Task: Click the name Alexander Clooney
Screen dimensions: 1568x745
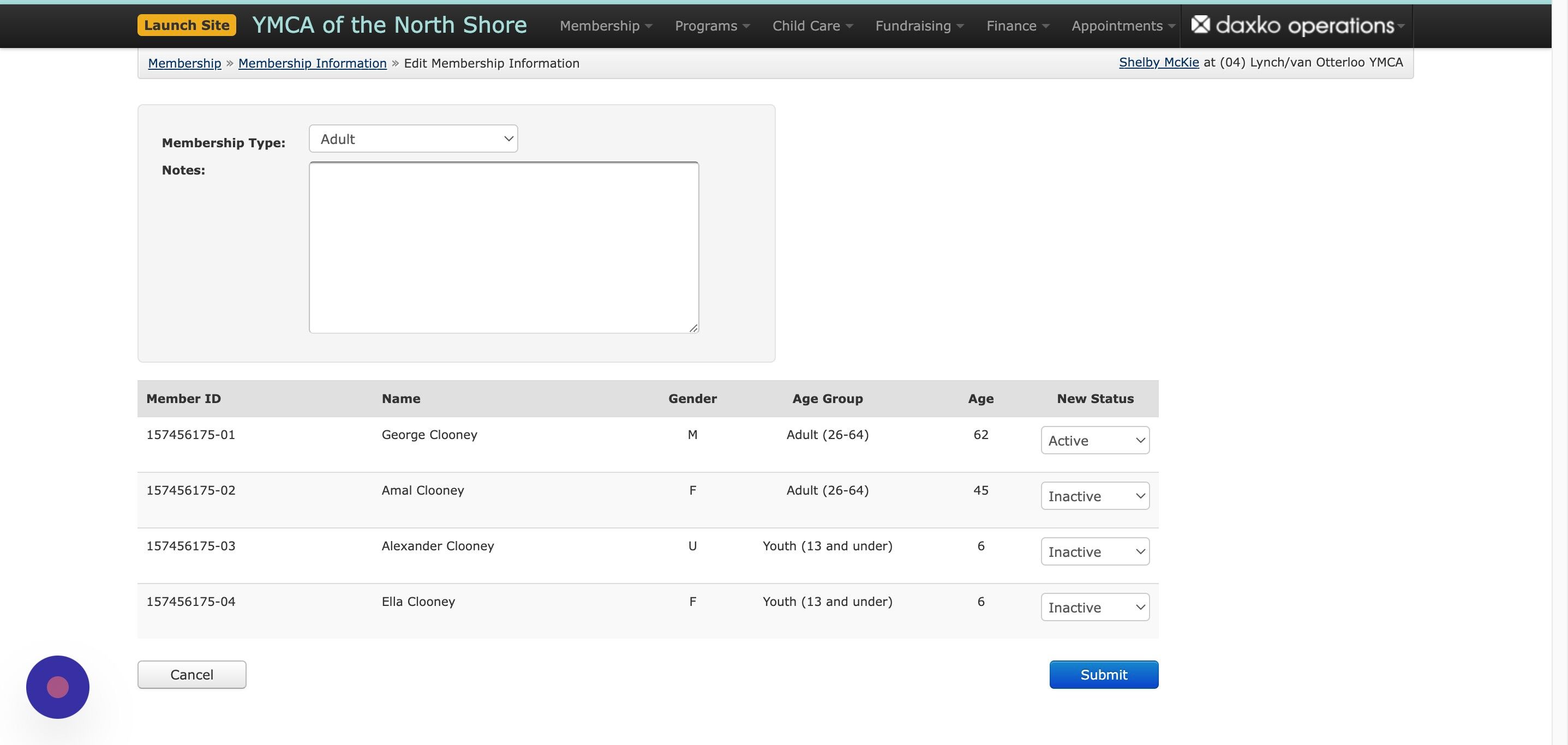Action: point(438,546)
